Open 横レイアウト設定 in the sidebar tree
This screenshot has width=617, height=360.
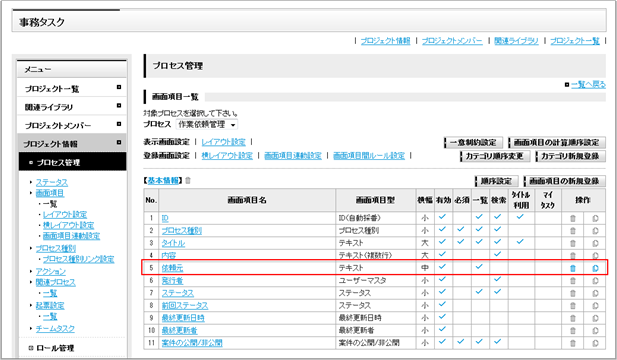click(x=68, y=225)
